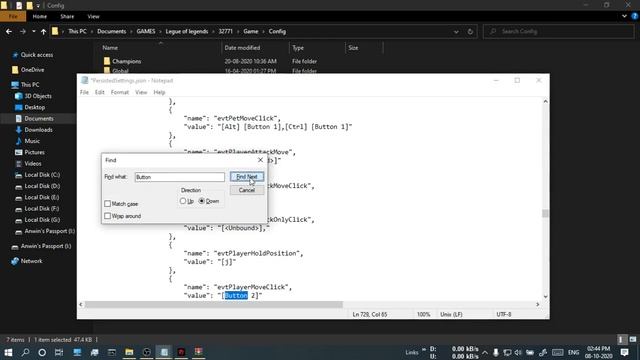
Task: Open volume control in tray
Action: tap(518, 353)
